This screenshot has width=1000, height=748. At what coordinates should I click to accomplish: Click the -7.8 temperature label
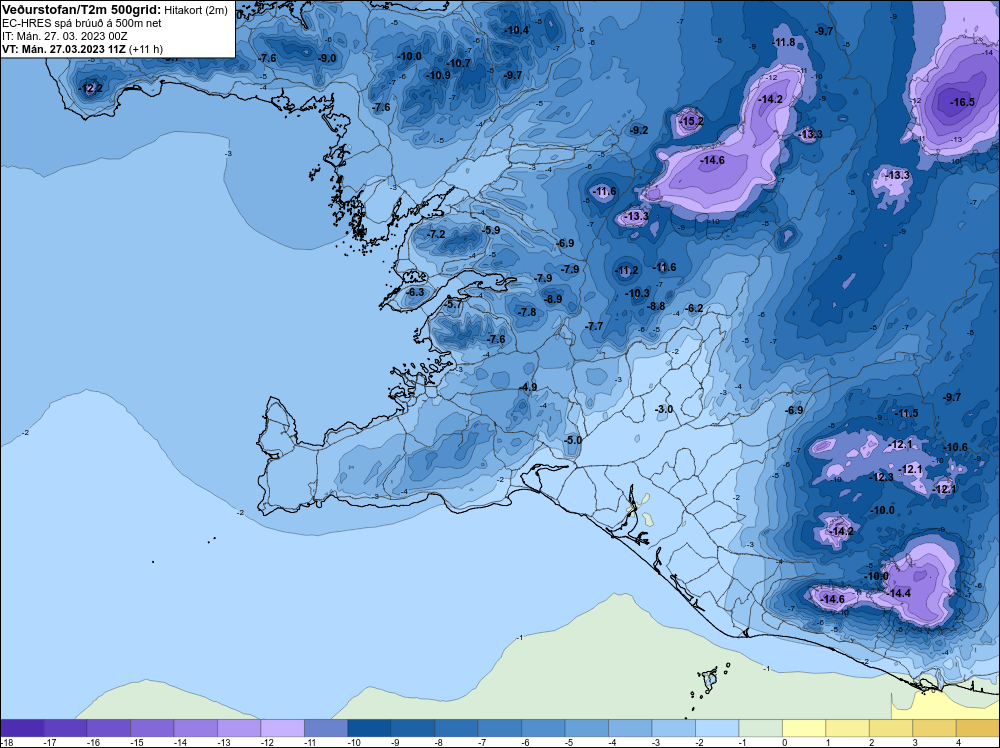click(527, 312)
